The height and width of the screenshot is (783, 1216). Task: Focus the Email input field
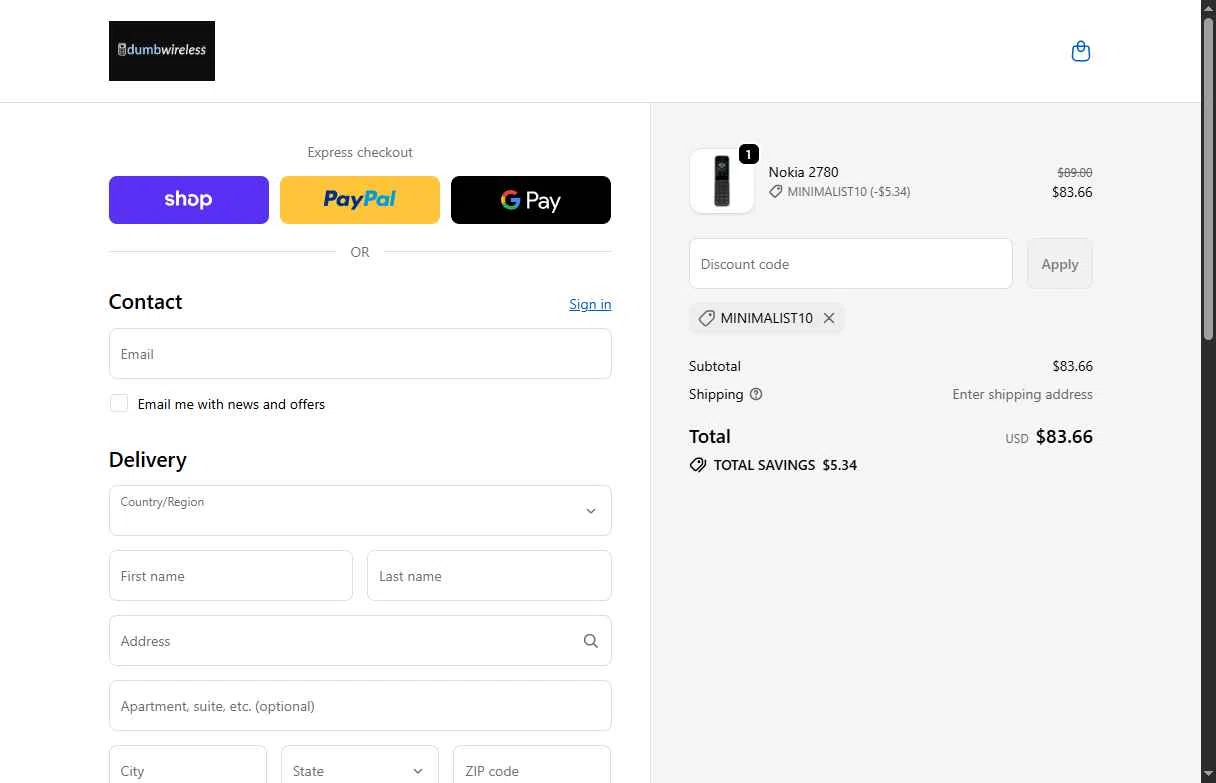point(360,354)
